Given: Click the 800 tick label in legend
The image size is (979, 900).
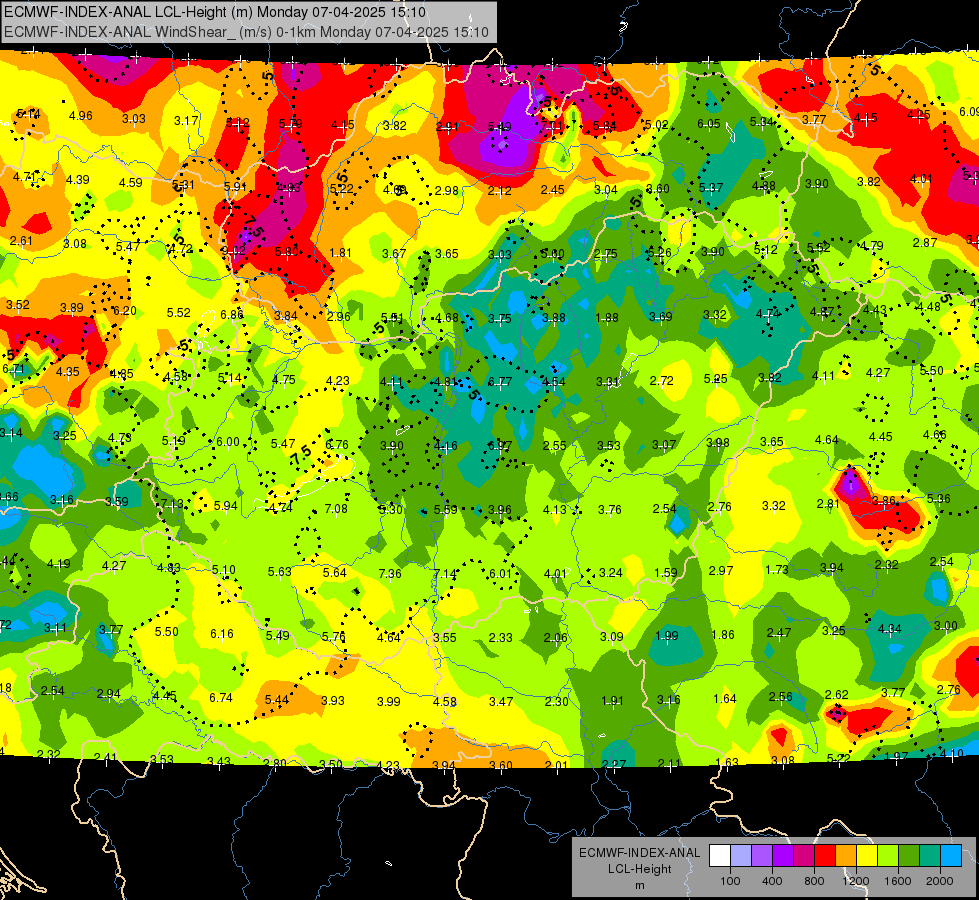Looking at the screenshot, I should click(x=814, y=881).
